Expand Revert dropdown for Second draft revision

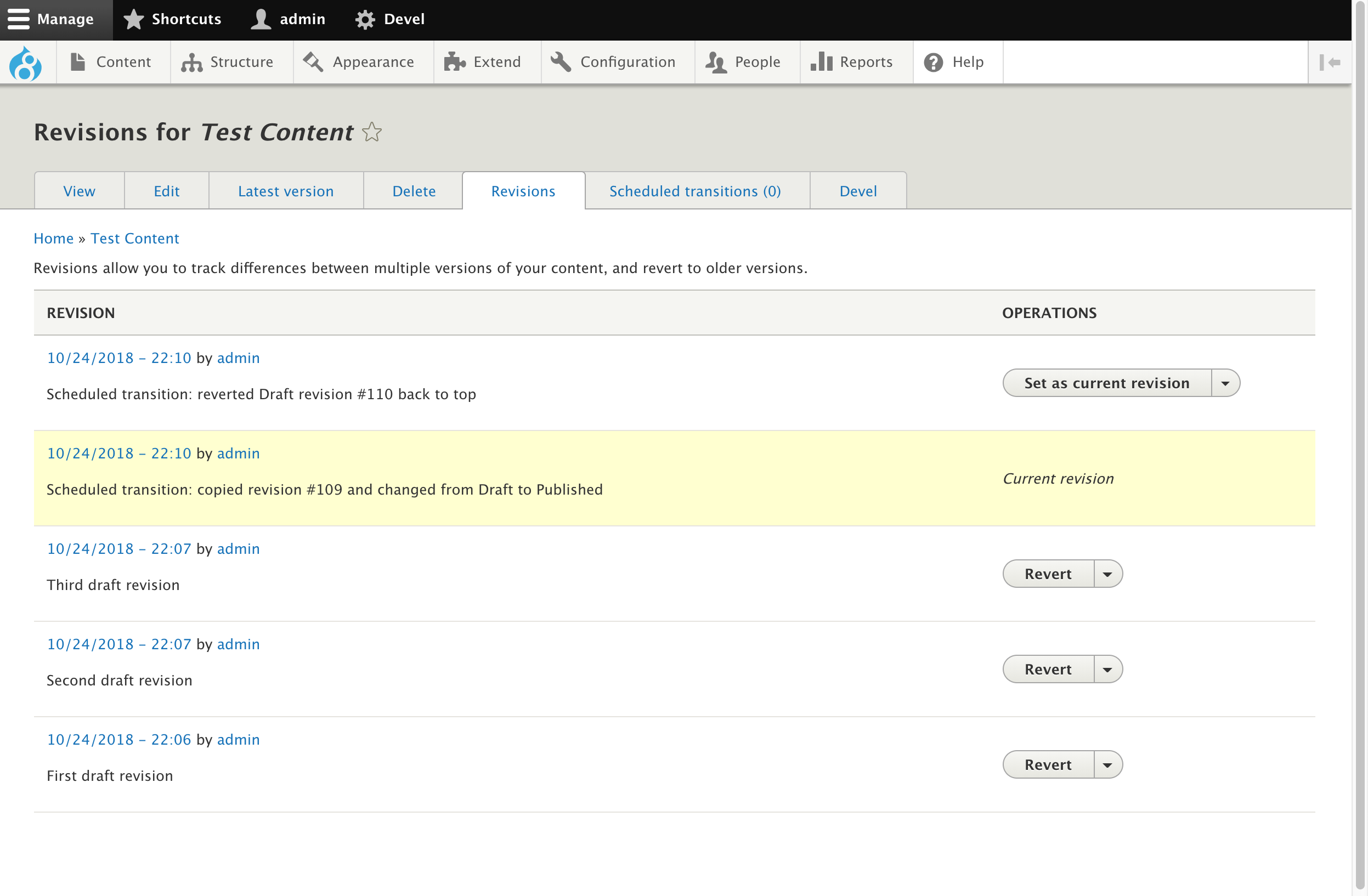tap(1107, 670)
